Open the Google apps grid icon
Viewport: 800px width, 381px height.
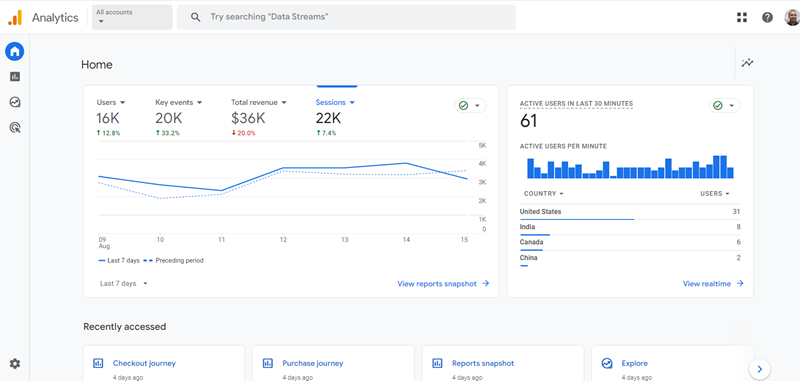[x=742, y=17]
